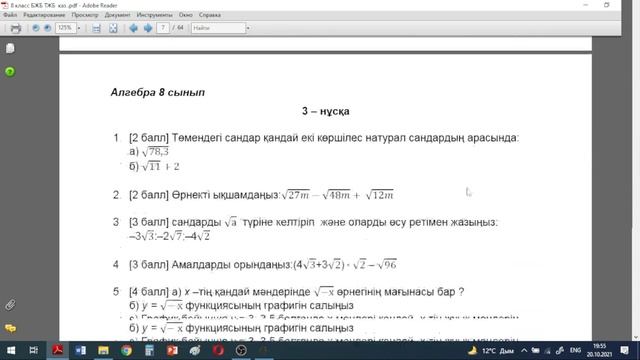Click the 125% zoom value field
640x360 pixels.
65,28
